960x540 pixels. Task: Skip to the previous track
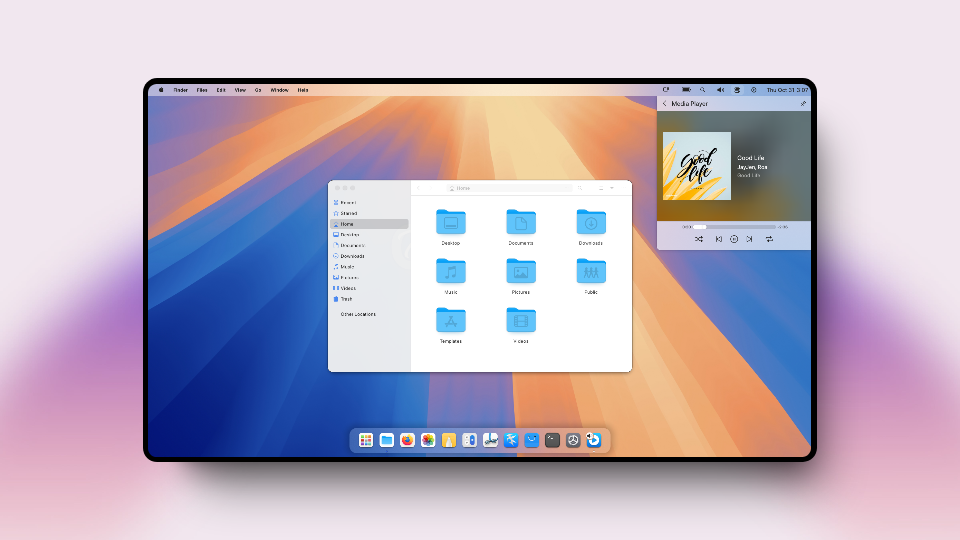pyautogui.click(x=719, y=239)
